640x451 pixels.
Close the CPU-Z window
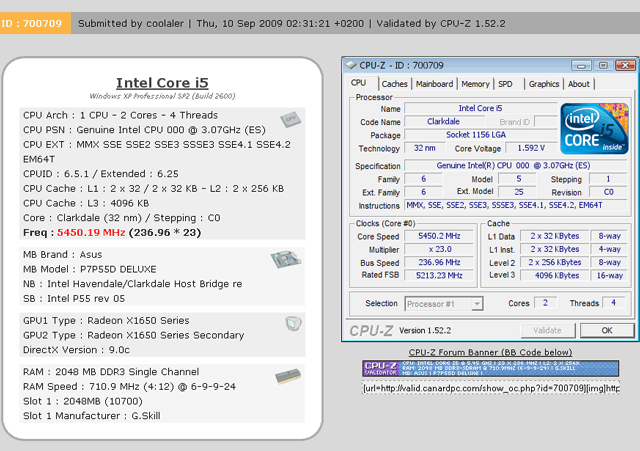coord(625,65)
